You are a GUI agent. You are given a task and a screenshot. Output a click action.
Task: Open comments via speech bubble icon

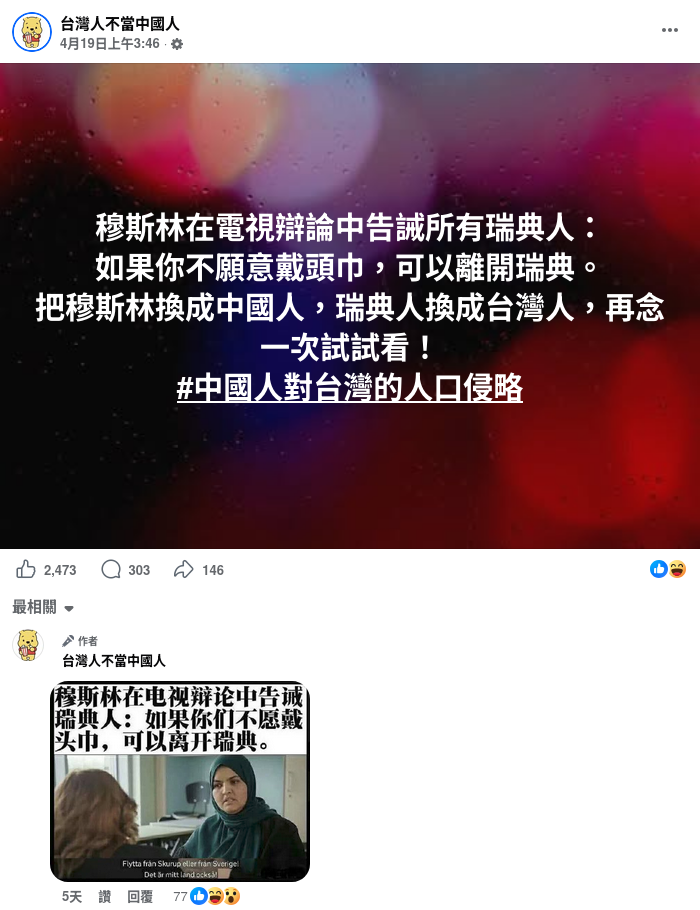(x=111, y=569)
